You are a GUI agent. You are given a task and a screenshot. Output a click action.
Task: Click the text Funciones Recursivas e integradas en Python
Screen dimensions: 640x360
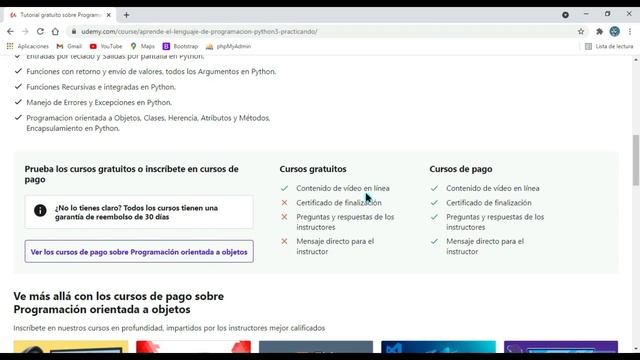101,87
